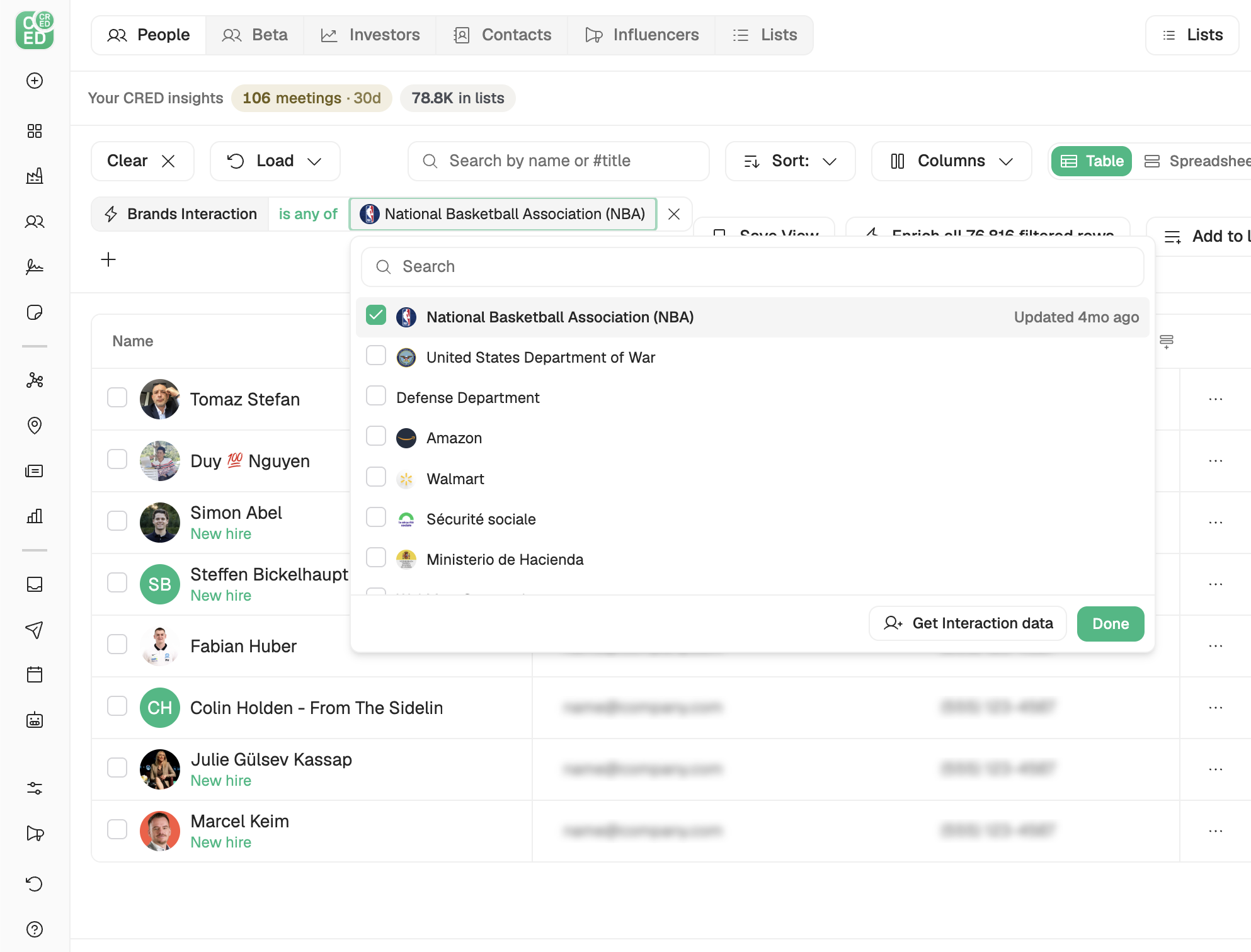Switch to the Investors tab
The width and height of the screenshot is (1251, 952).
(370, 35)
